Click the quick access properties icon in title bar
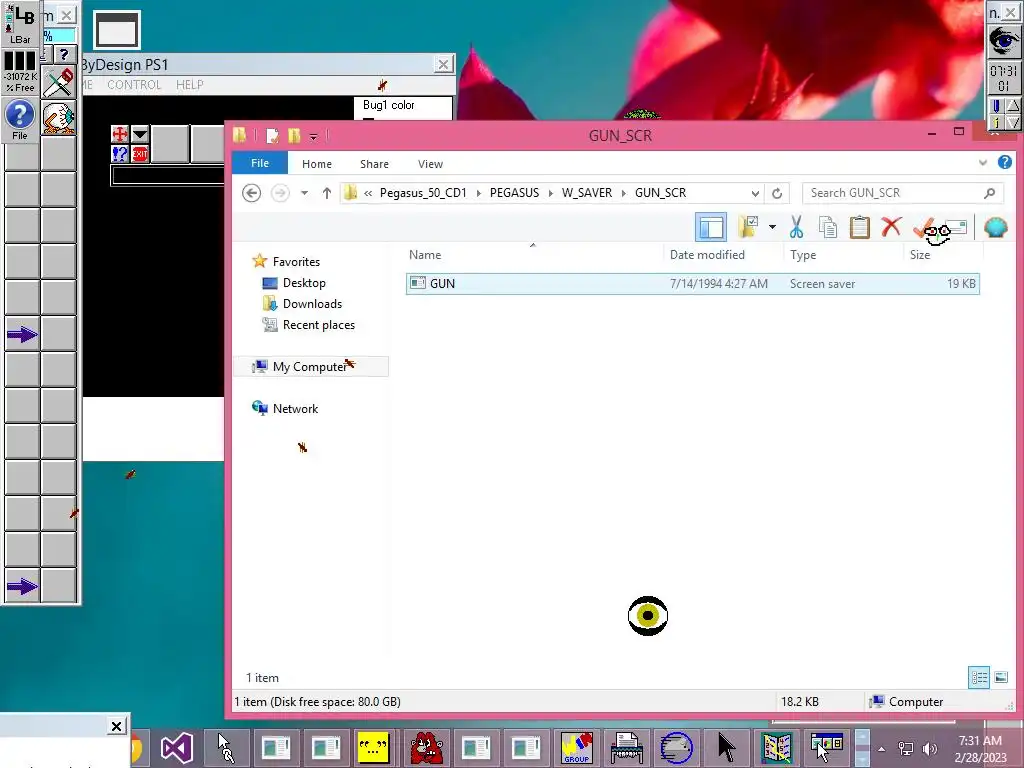Screen dimensions: 1024x768 pyautogui.click(x=272, y=136)
